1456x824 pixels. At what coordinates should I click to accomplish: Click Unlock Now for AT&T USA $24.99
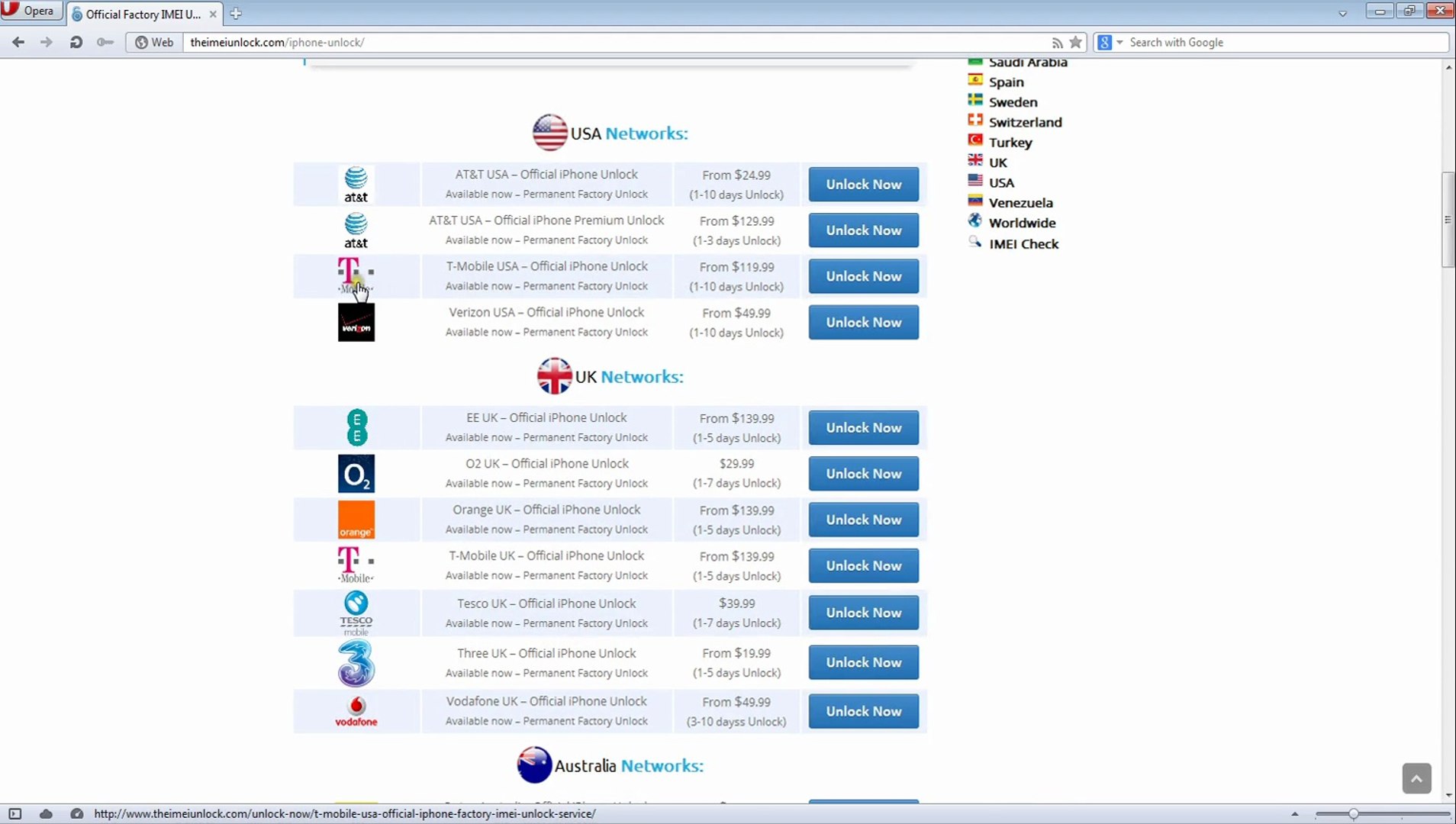[x=864, y=185]
